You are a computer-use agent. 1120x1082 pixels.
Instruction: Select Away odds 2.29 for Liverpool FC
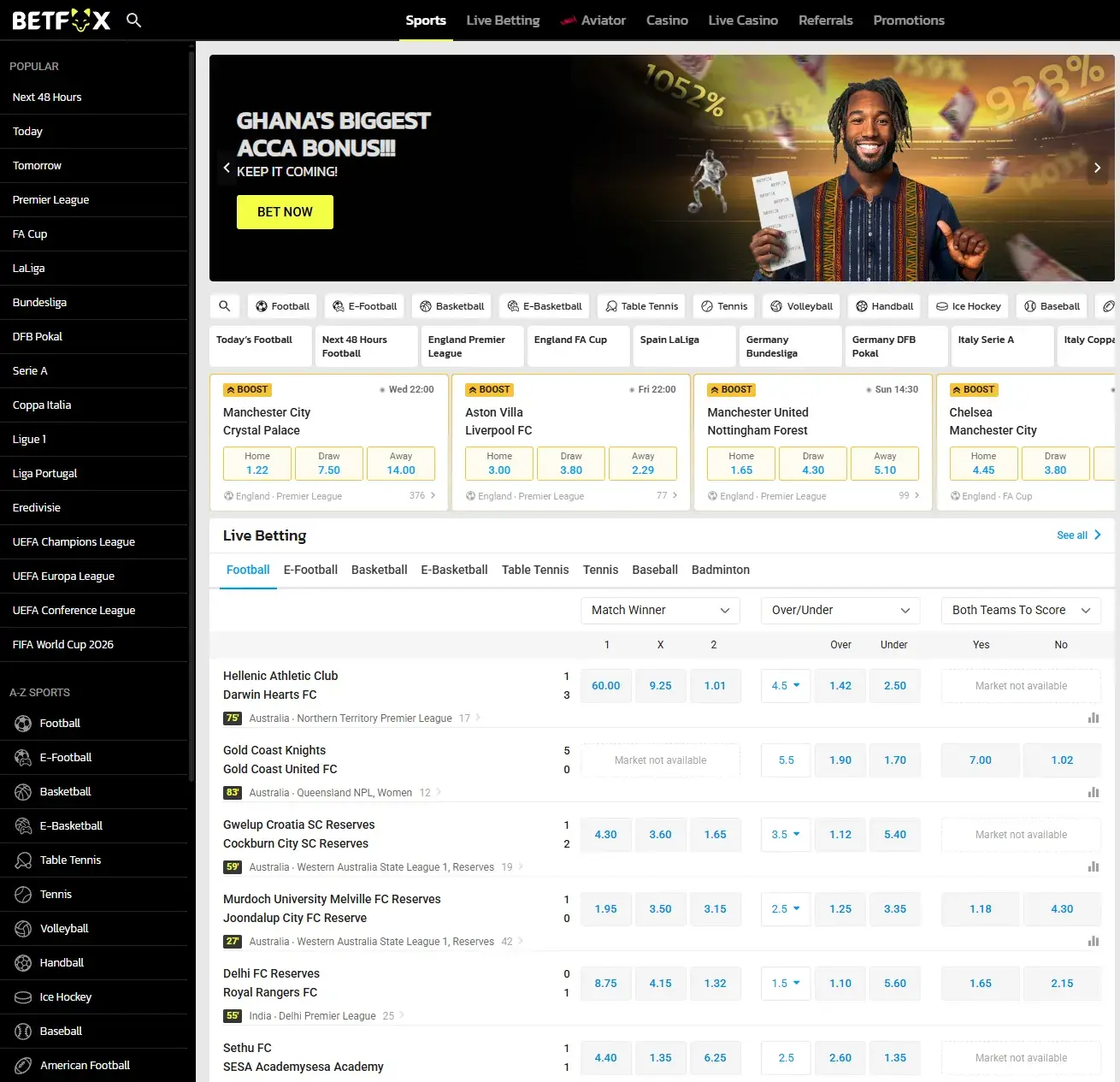click(x=643, y=464)
